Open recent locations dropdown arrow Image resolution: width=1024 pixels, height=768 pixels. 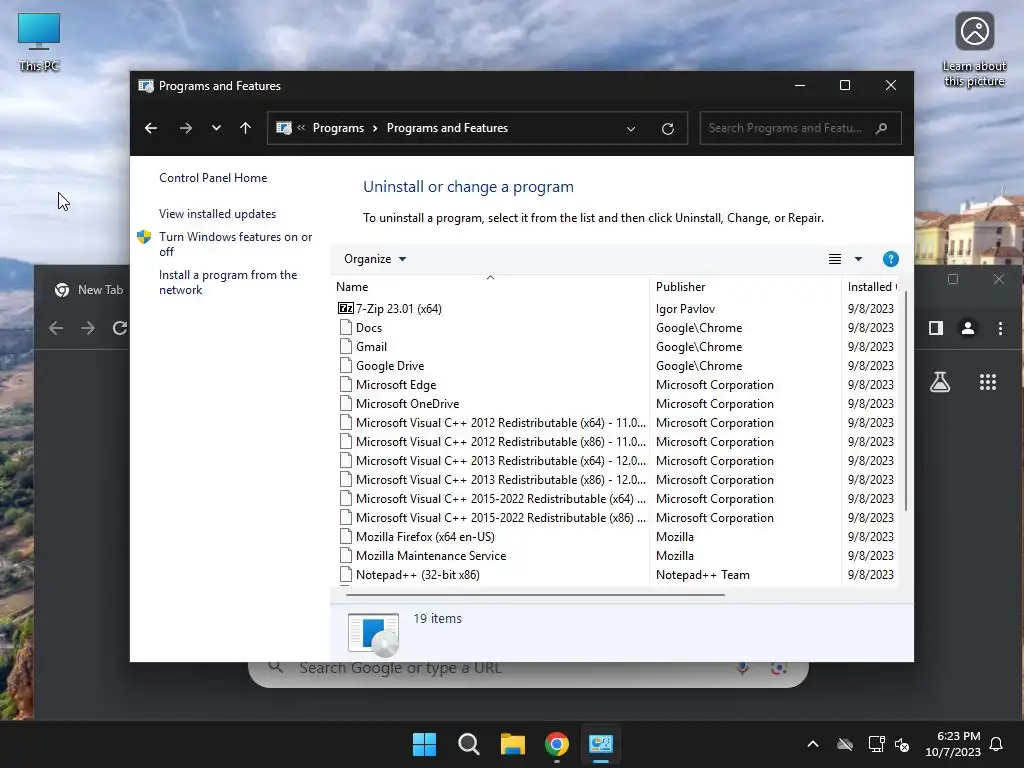[x=216, y=128]
